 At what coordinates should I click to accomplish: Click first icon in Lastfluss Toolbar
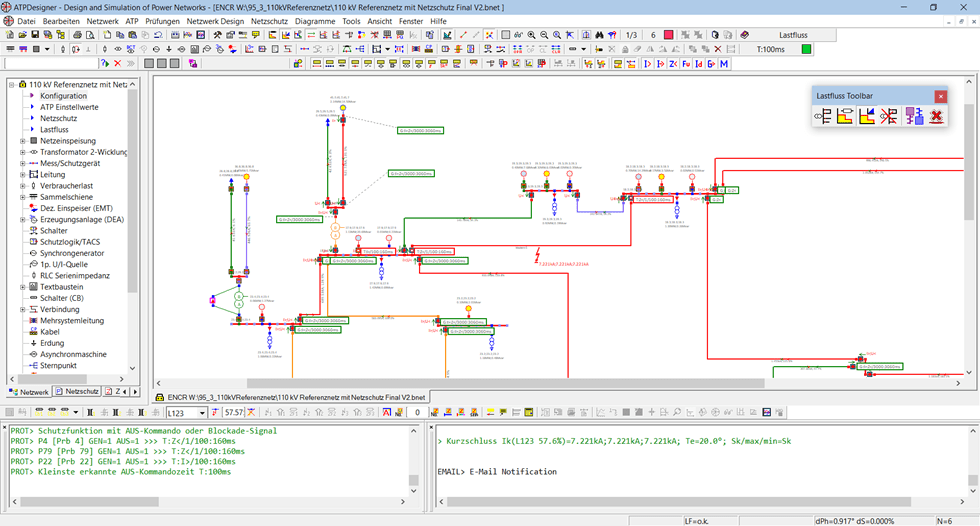coord(823,117)
